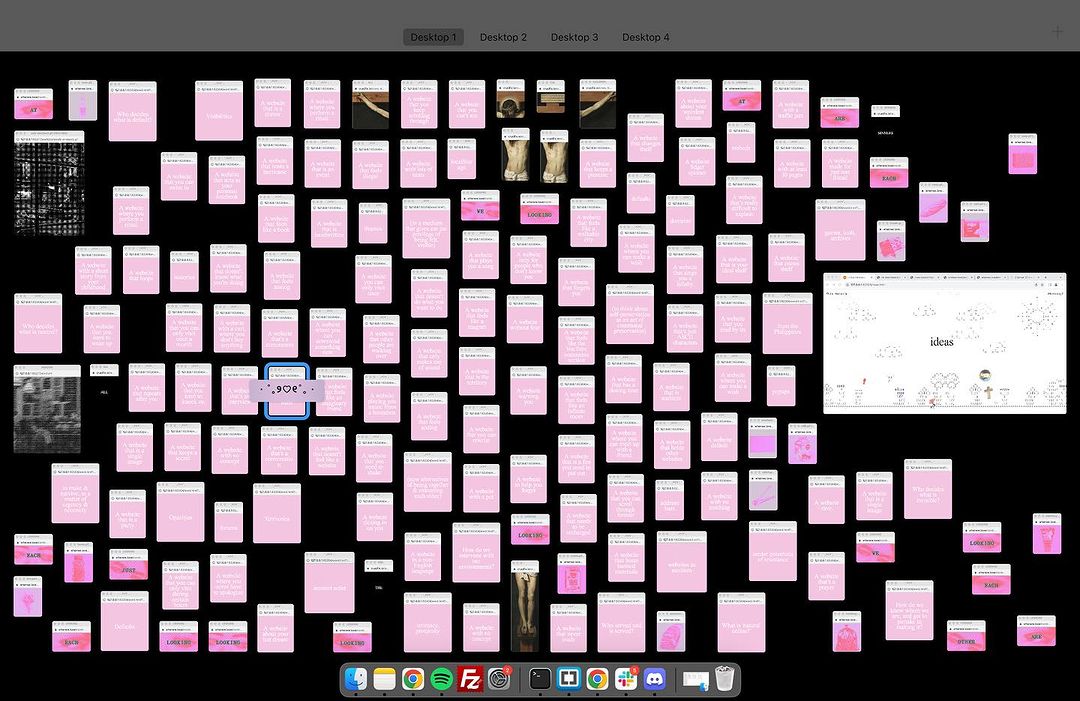Select the window labeled 'OTHER'
Screen dimensions: 1080x701
pos(966,635)
